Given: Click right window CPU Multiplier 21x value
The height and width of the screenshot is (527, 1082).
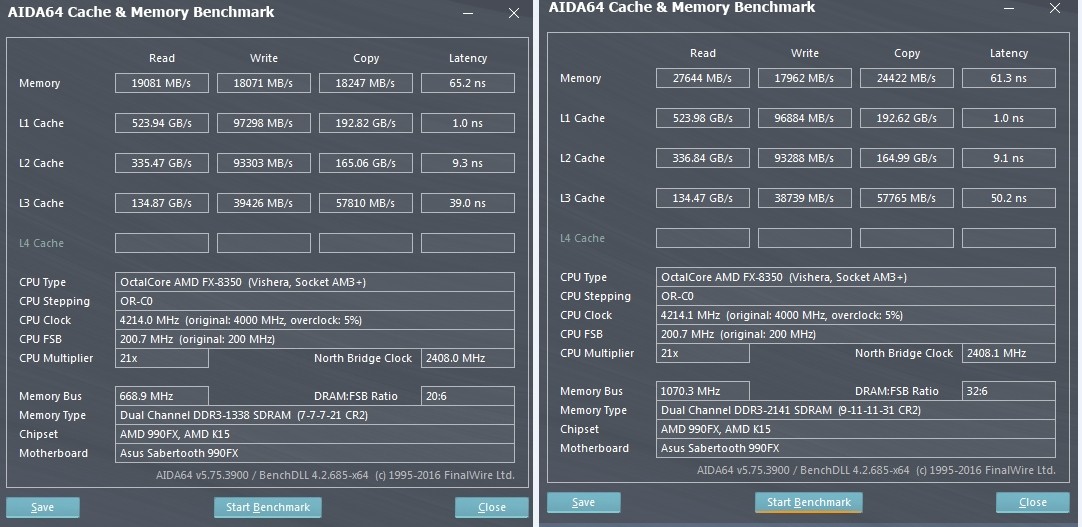Looking at the screenshot, I should (x=702, y=353).
